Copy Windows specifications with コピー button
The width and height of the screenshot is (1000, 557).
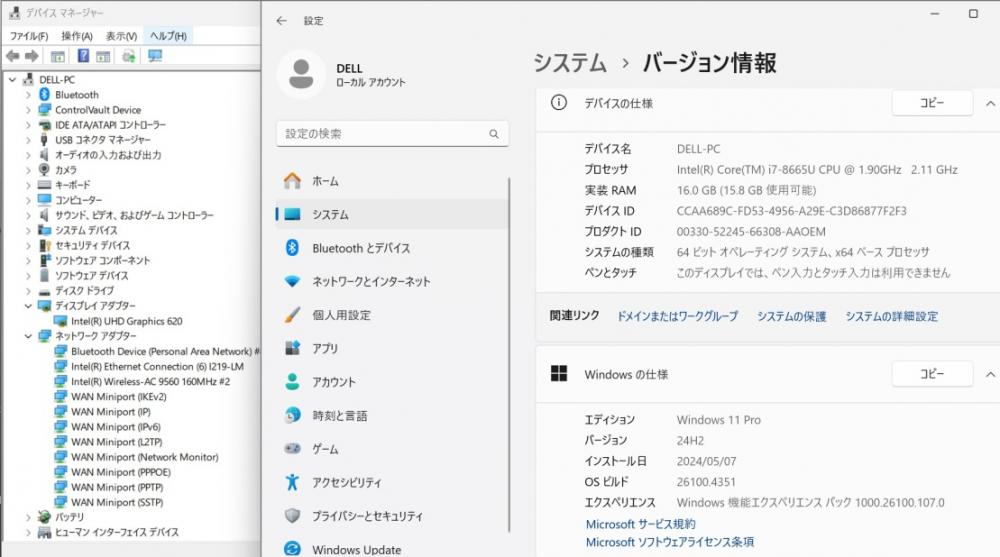point(932,374)
